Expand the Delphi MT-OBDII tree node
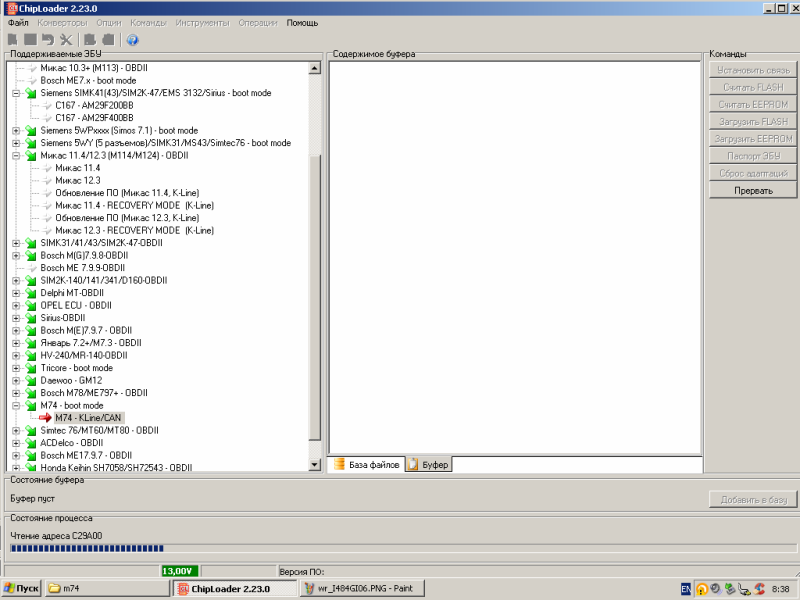 pyautogui.click(x=16, y=293)
